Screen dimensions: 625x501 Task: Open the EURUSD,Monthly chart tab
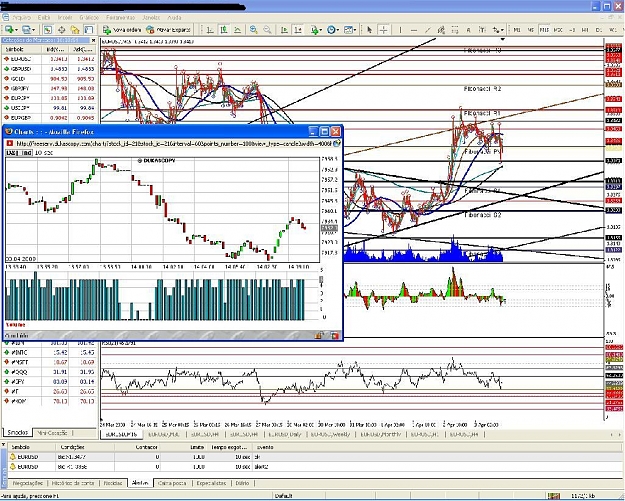click(x=381, y=434)
